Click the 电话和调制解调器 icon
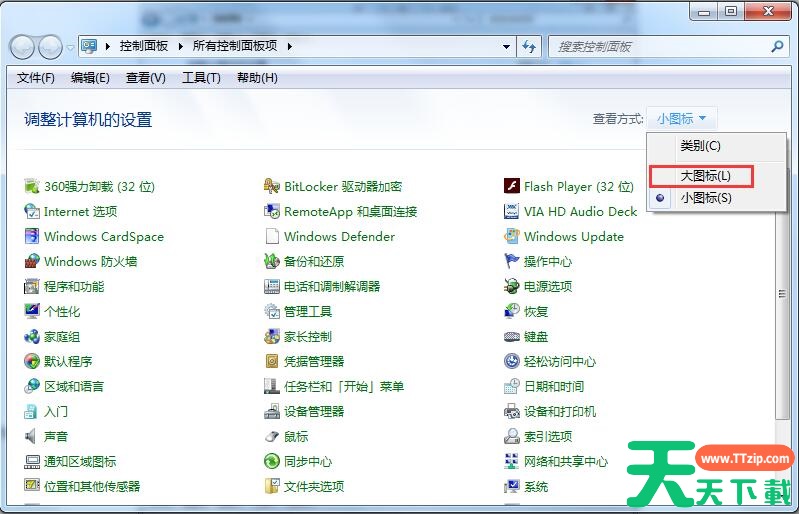The height and width of the screenshot is (514, 799). click(272, 286)
